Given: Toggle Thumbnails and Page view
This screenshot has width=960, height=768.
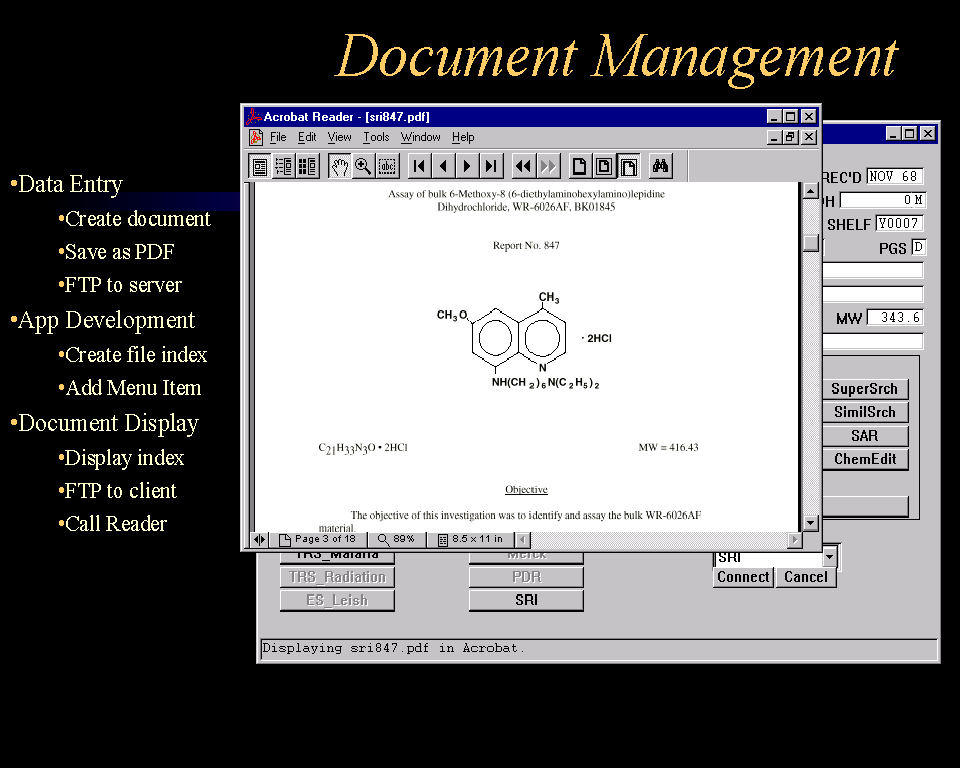Looking at the screenshot, I should [307, 166].
